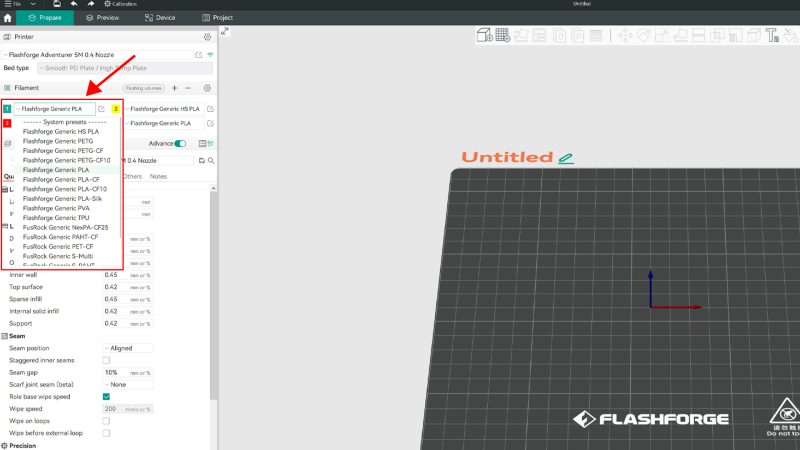Open Scarf joint seam dropdown
Viewport: 800px width, 450px height.
(x=128, y=384)
